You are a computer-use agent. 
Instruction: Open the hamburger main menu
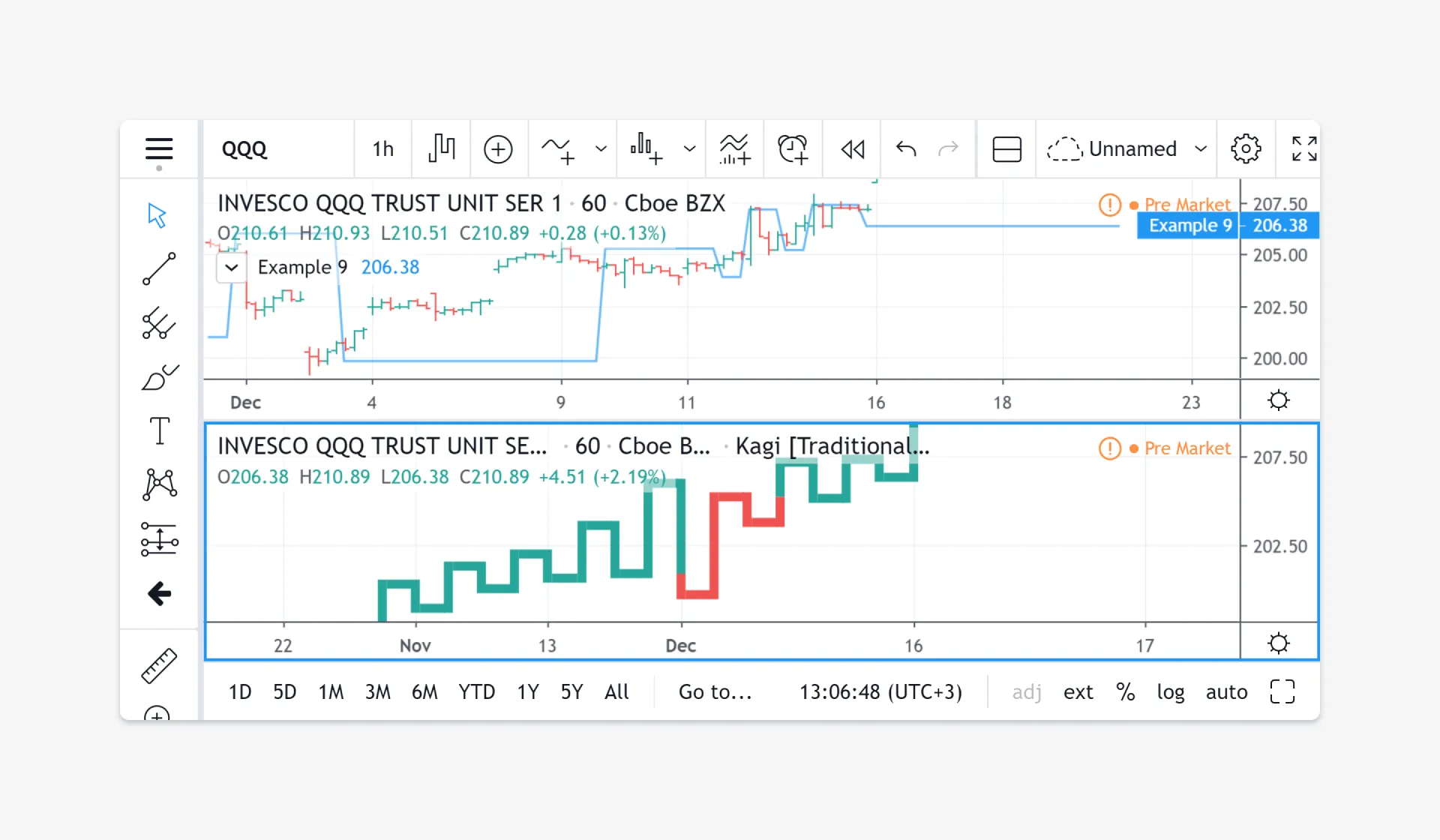click(x=159, y=148)
